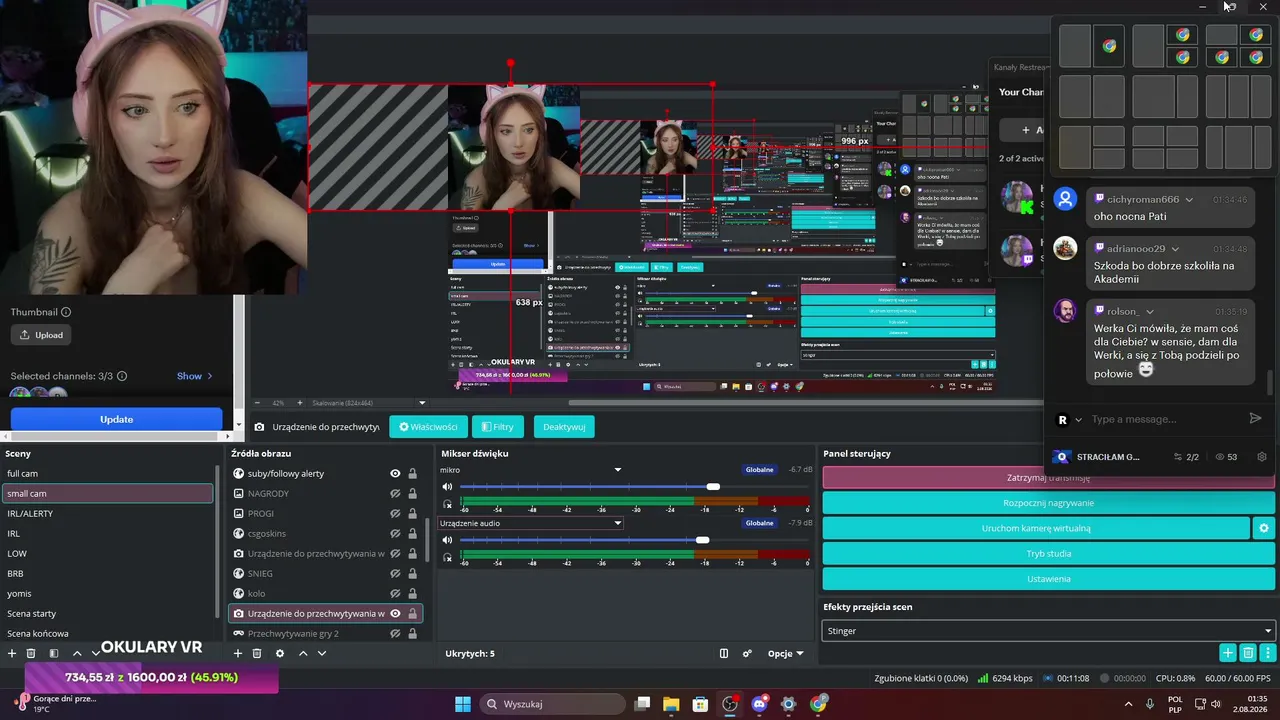Open File Explorer from the taskbar

(671, 704)
